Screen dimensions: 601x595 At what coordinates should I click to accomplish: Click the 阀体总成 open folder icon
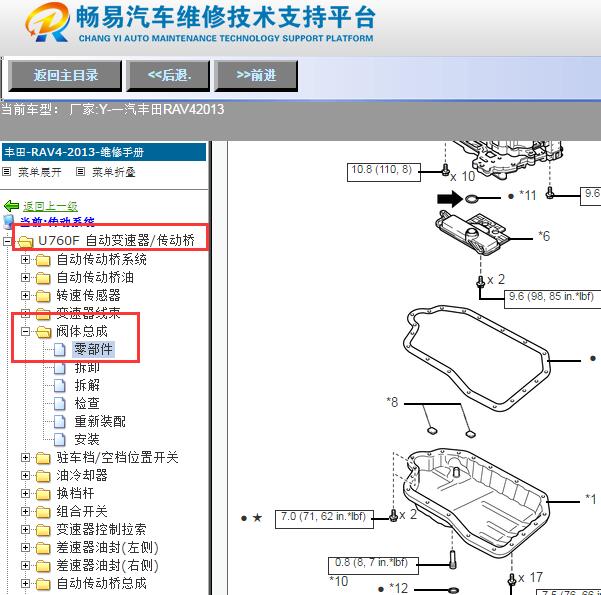point(44,332)
